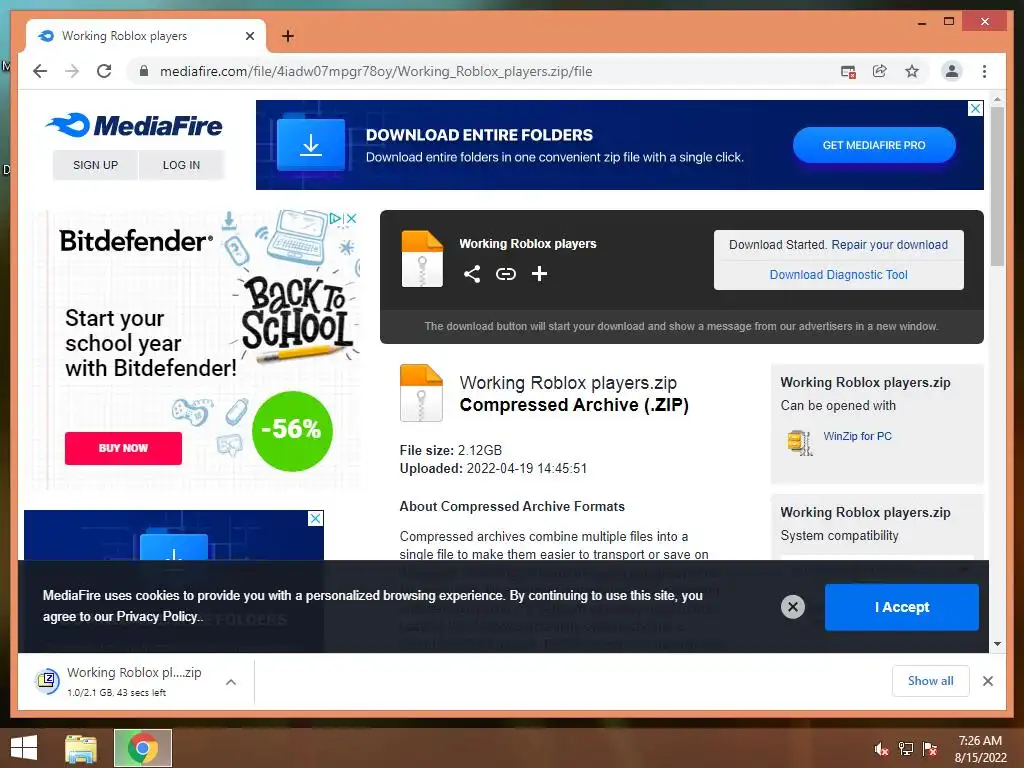Click the address bar URL

point(376,71)
